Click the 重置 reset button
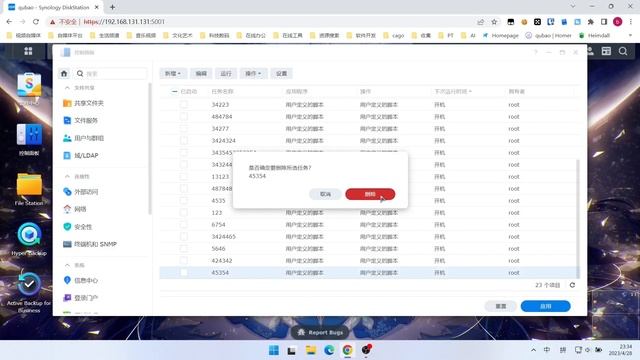640x360 pixels. click(500, 306)
